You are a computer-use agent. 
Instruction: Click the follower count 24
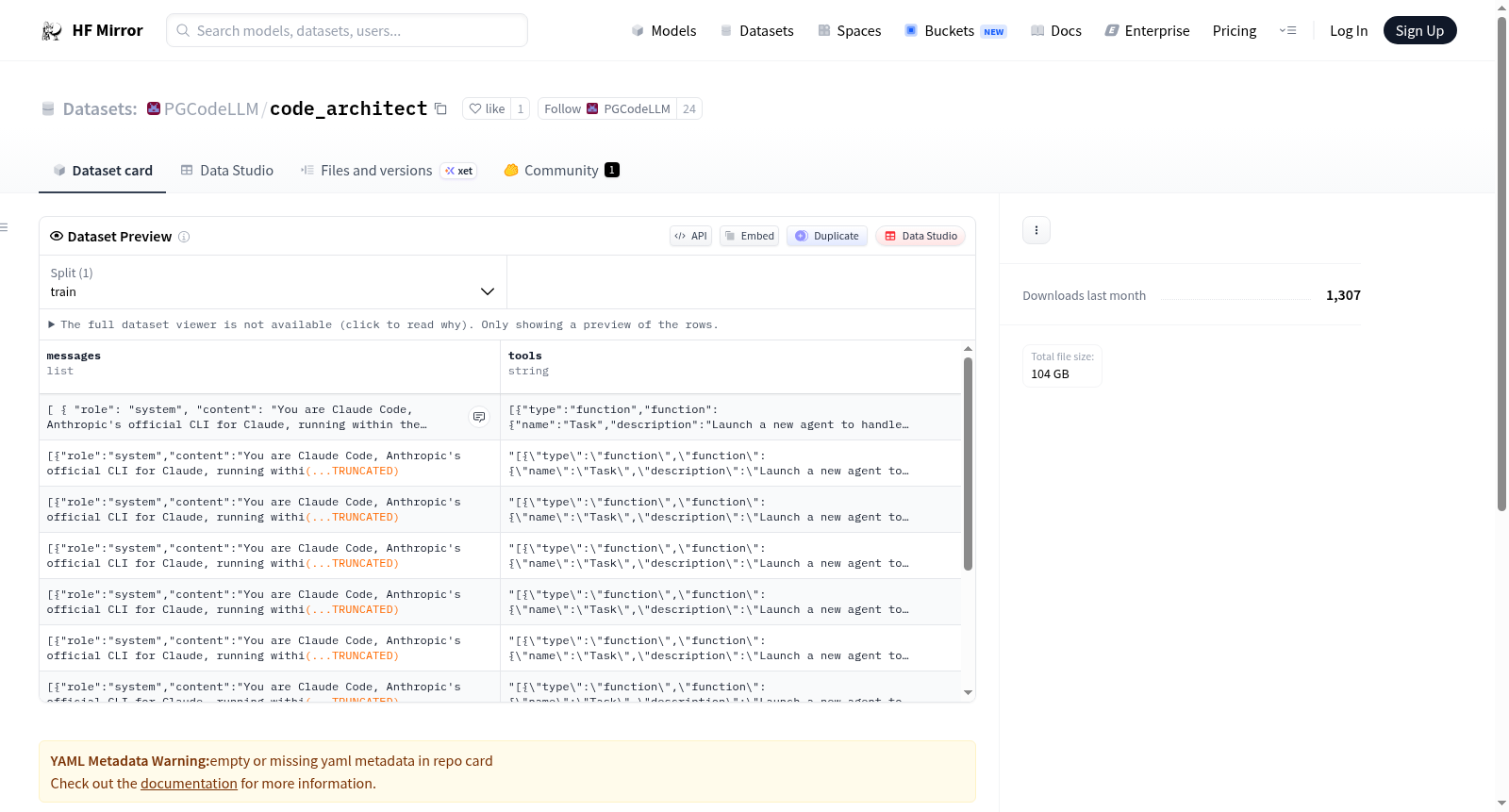tap(689, 108)
